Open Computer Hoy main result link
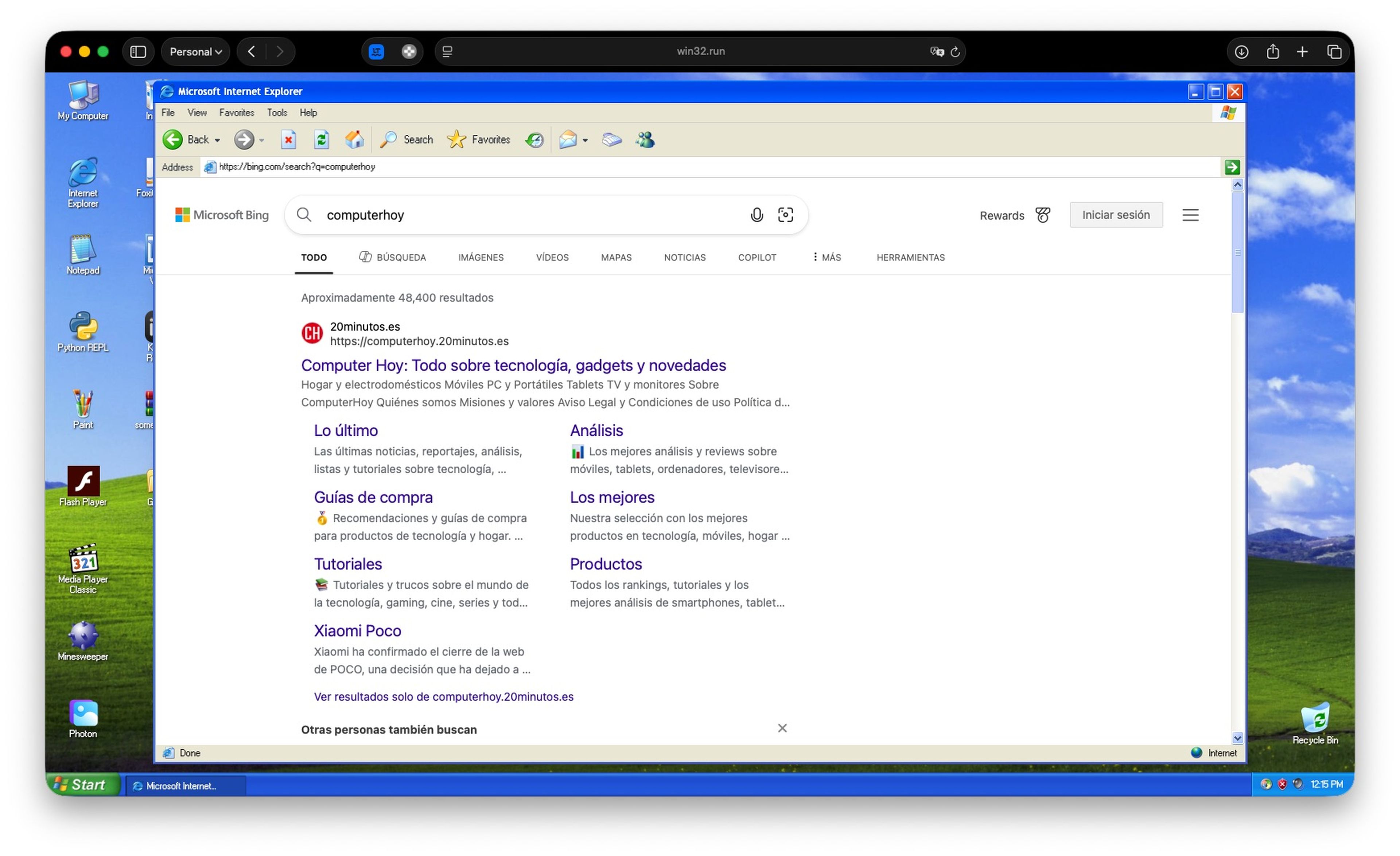Screen dimensions: 1400x856 514,365
